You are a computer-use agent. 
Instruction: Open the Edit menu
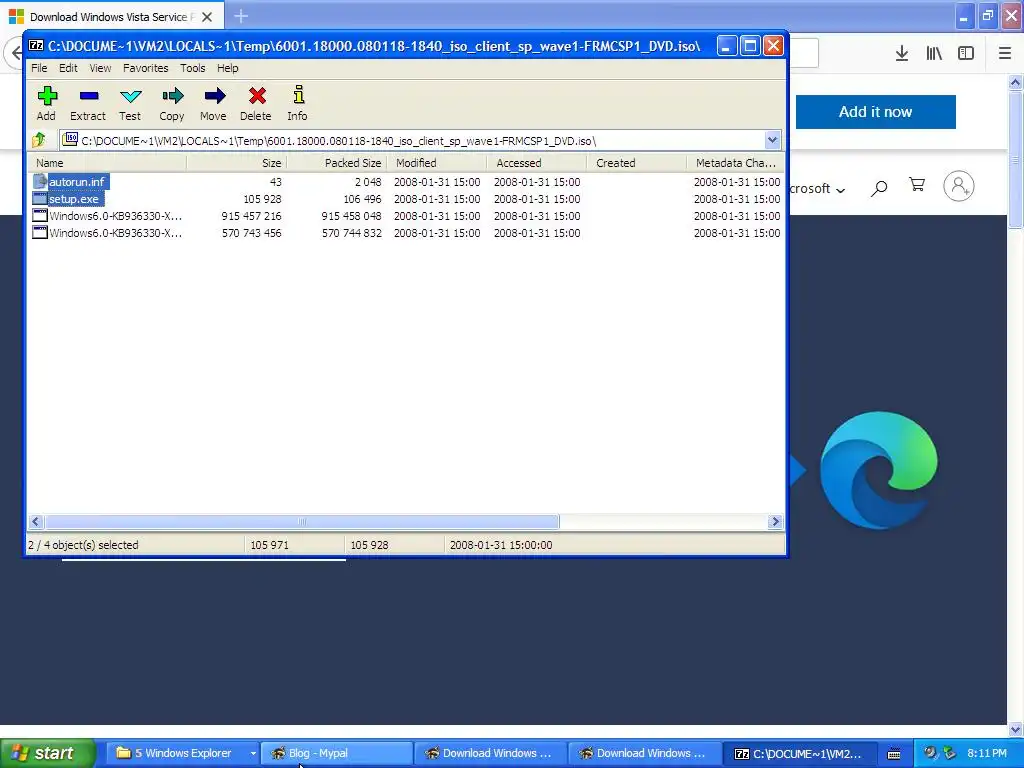coord(68,68)
